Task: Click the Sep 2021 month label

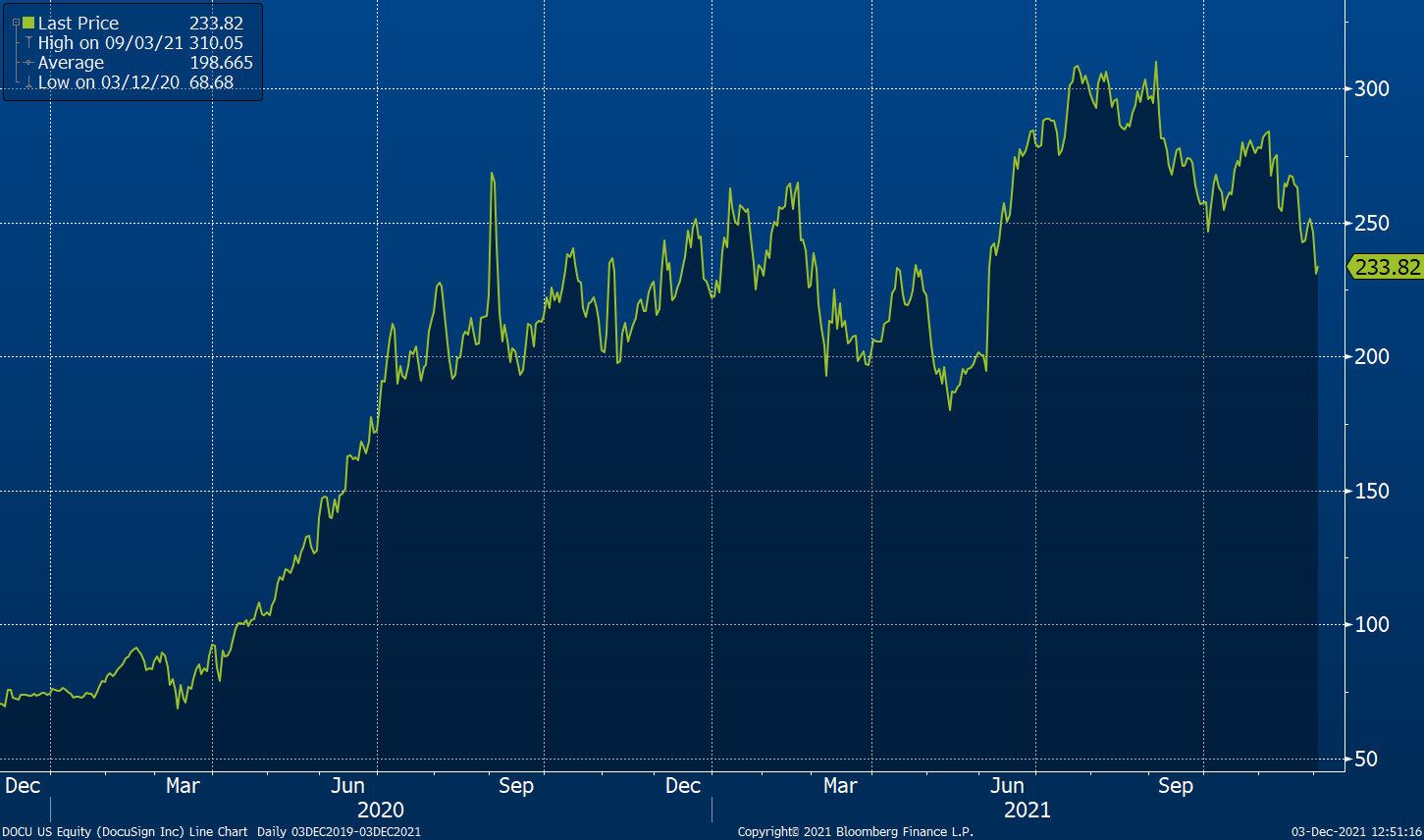Action: pos(1176,786)
